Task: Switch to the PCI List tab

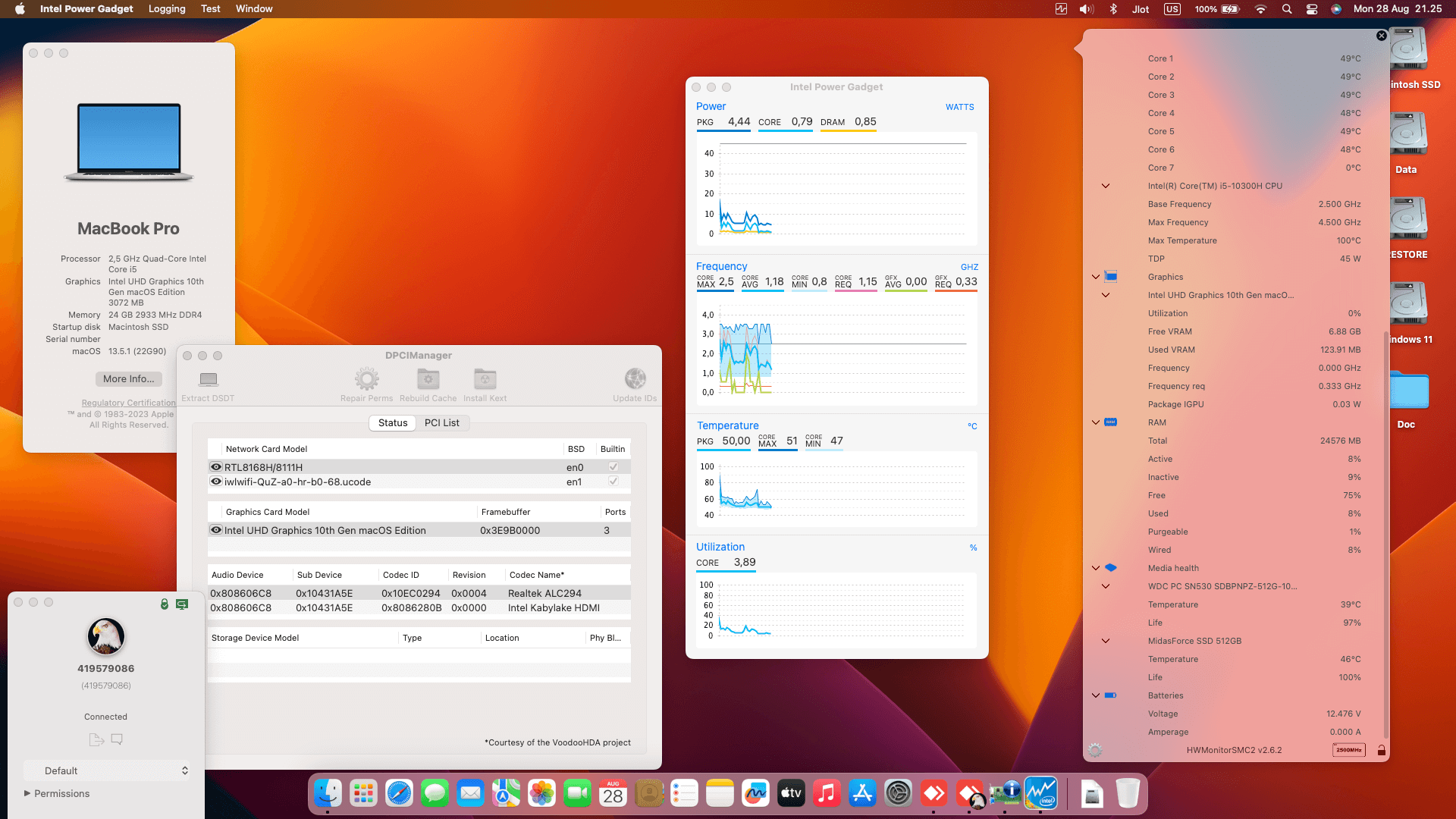Action: click(x=441, y=422)
